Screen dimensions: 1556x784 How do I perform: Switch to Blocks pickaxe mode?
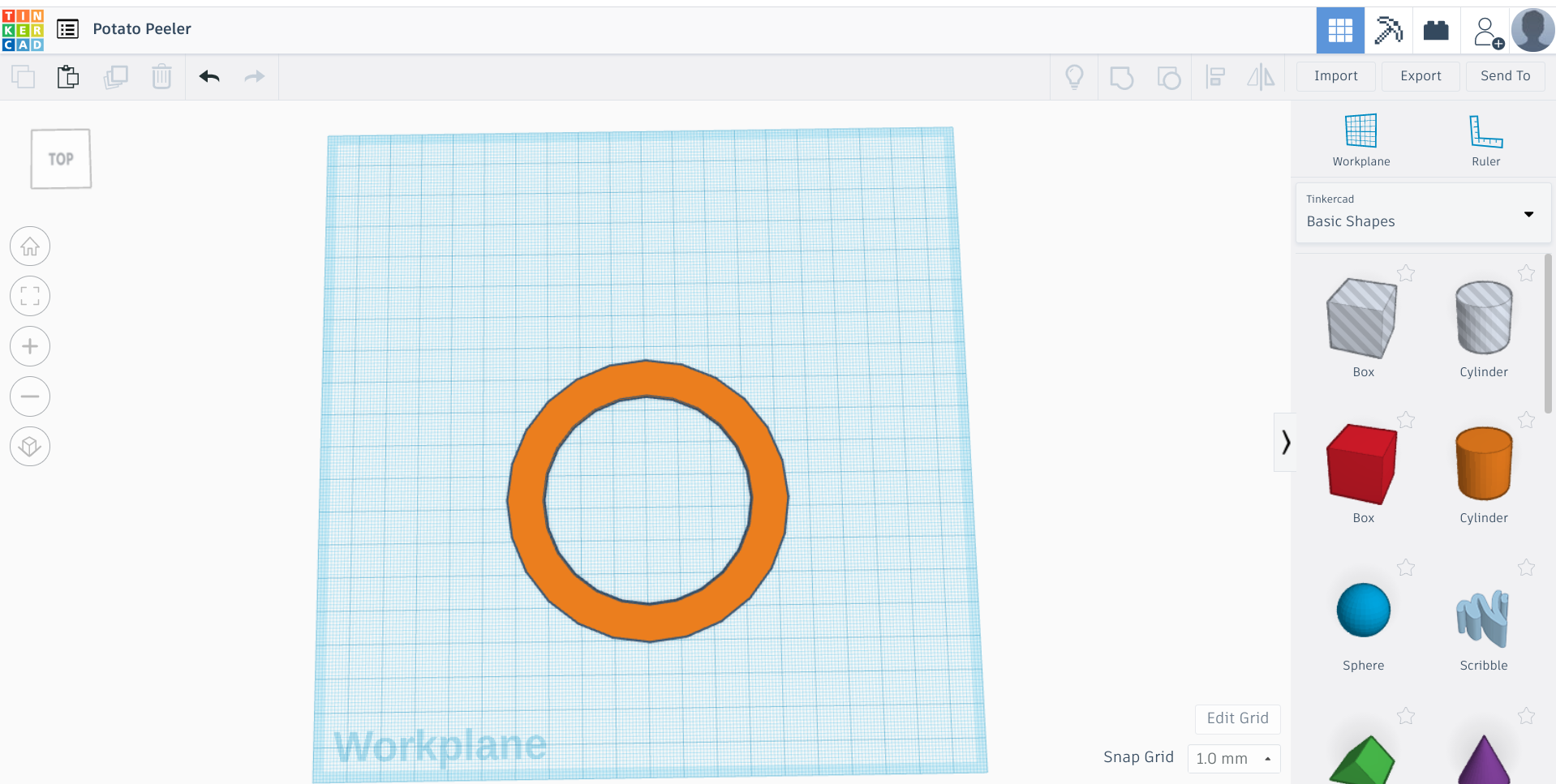click(x=1388, y=31)
